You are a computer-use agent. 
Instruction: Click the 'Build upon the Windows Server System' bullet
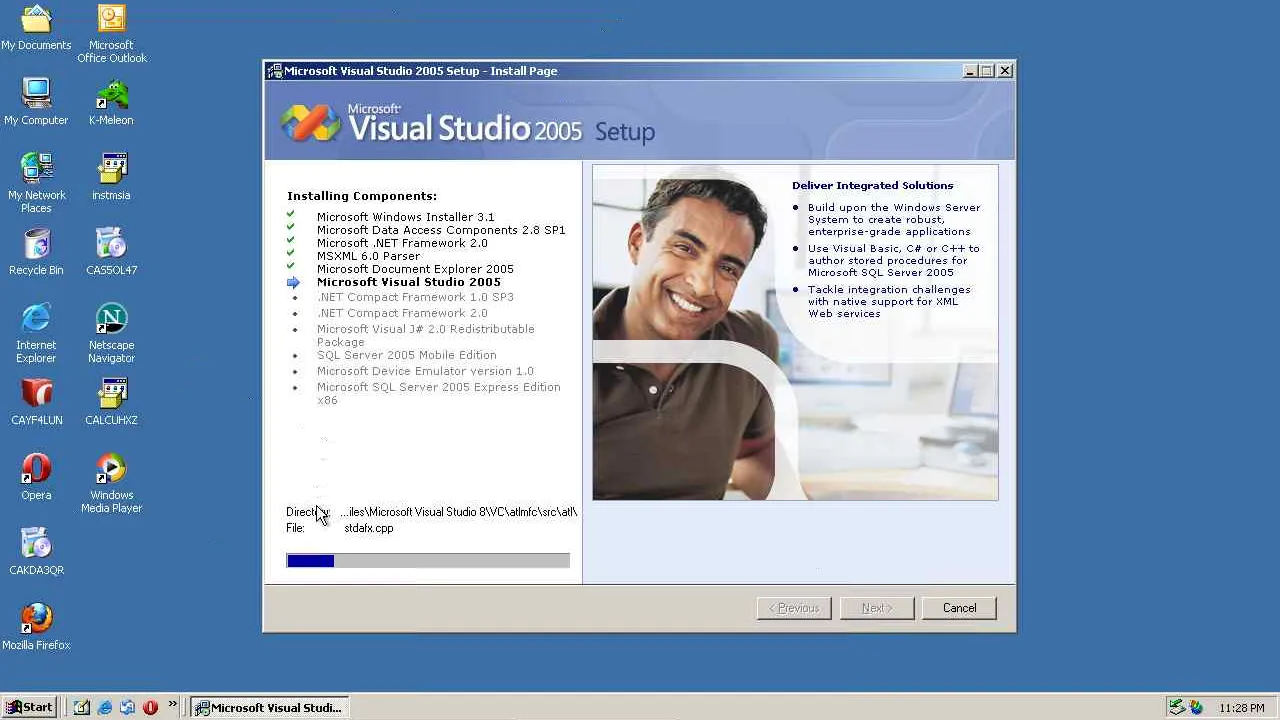coord(894,220)
